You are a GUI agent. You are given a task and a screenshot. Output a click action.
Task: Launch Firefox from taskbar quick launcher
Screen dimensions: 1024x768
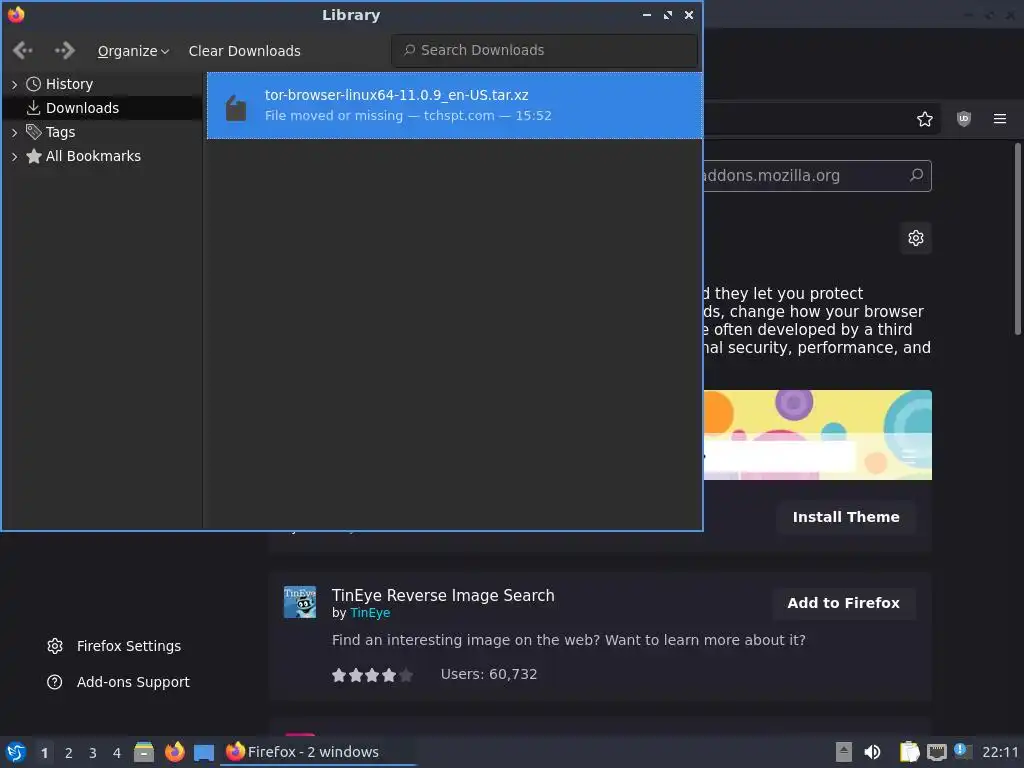point(174,752)
